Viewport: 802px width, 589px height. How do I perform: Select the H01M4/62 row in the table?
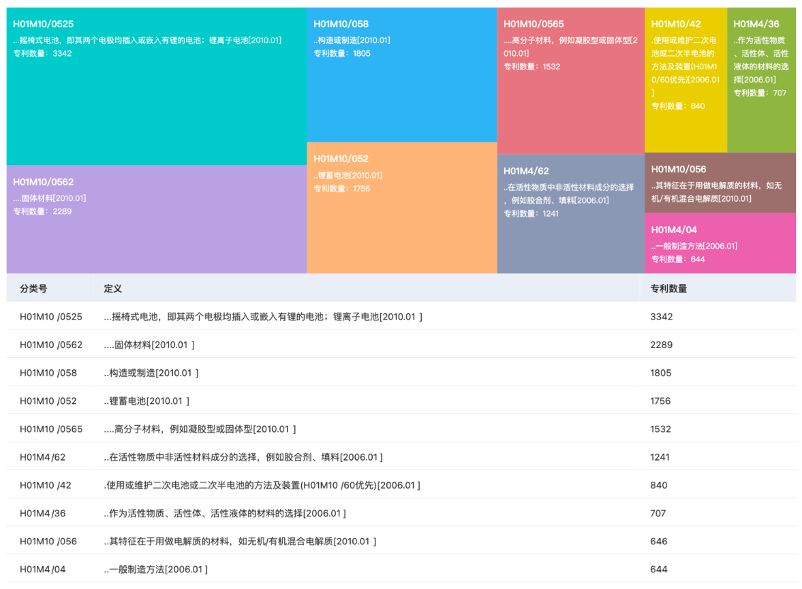(x=300, y=456)
